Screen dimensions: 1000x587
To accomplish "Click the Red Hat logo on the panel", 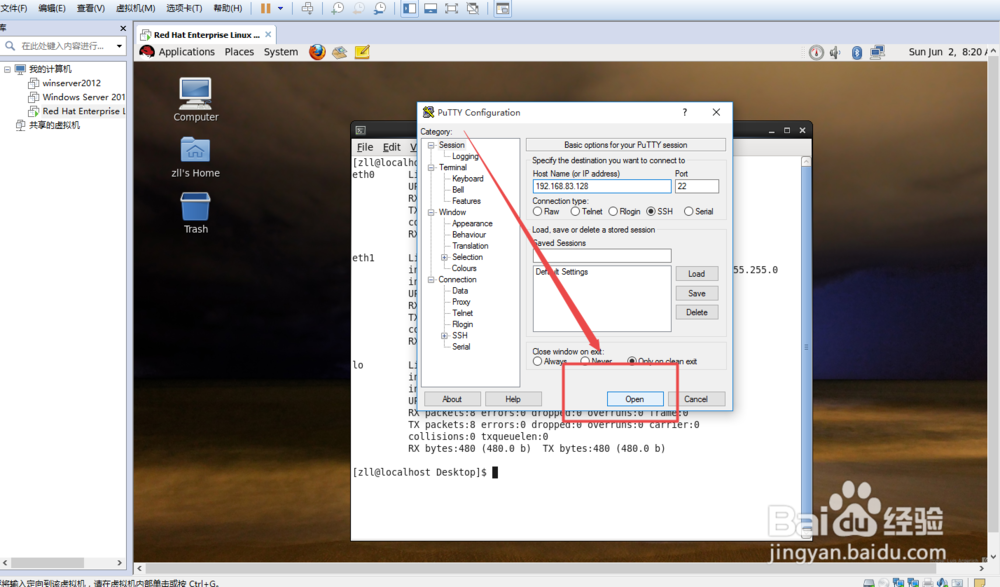I will click(x=147, y=52).
